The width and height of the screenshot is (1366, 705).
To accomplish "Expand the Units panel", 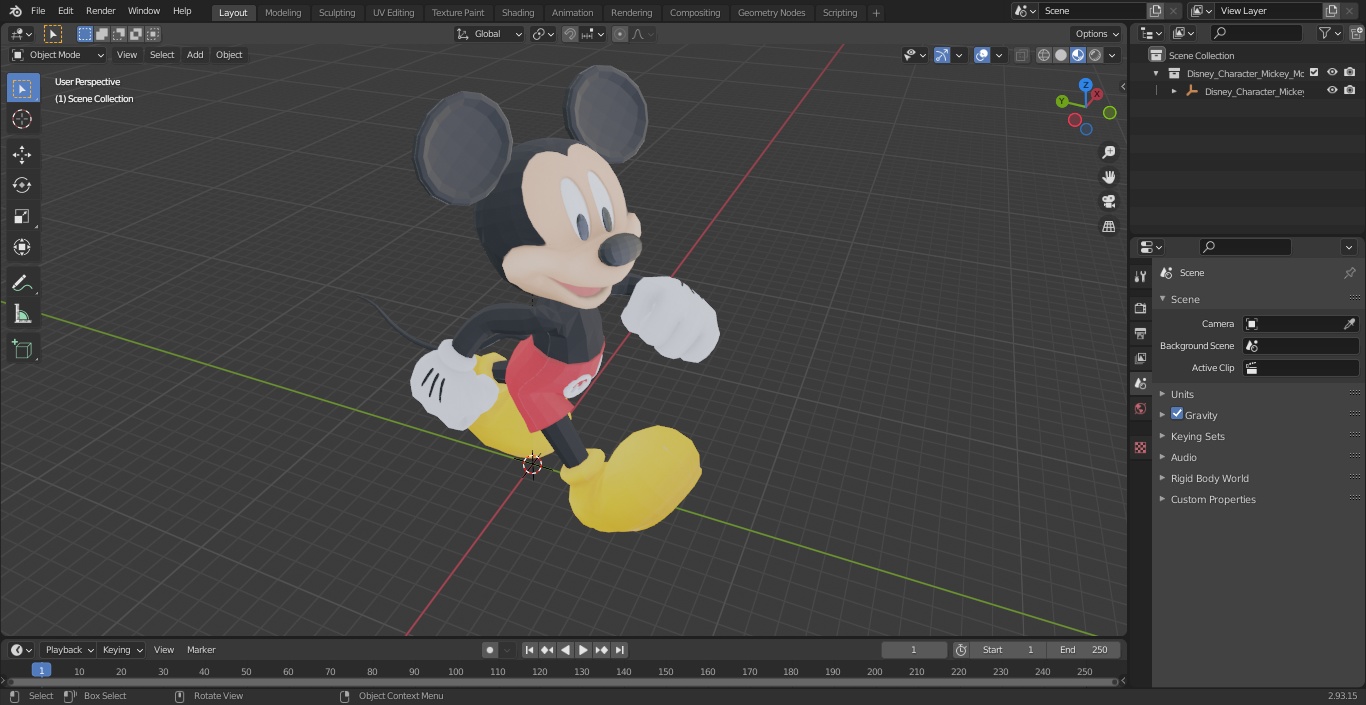I will (x=1182, y=394).
